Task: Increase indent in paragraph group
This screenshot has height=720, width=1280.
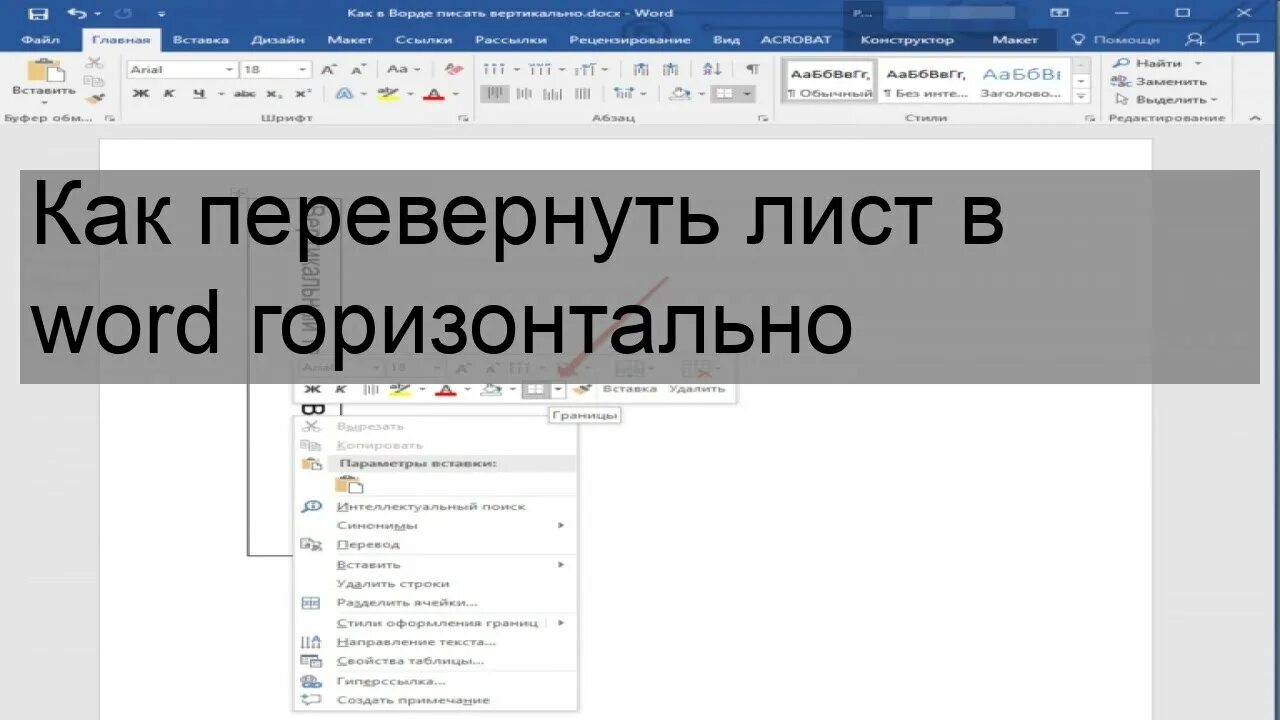Action: click(x=671, y=69)
